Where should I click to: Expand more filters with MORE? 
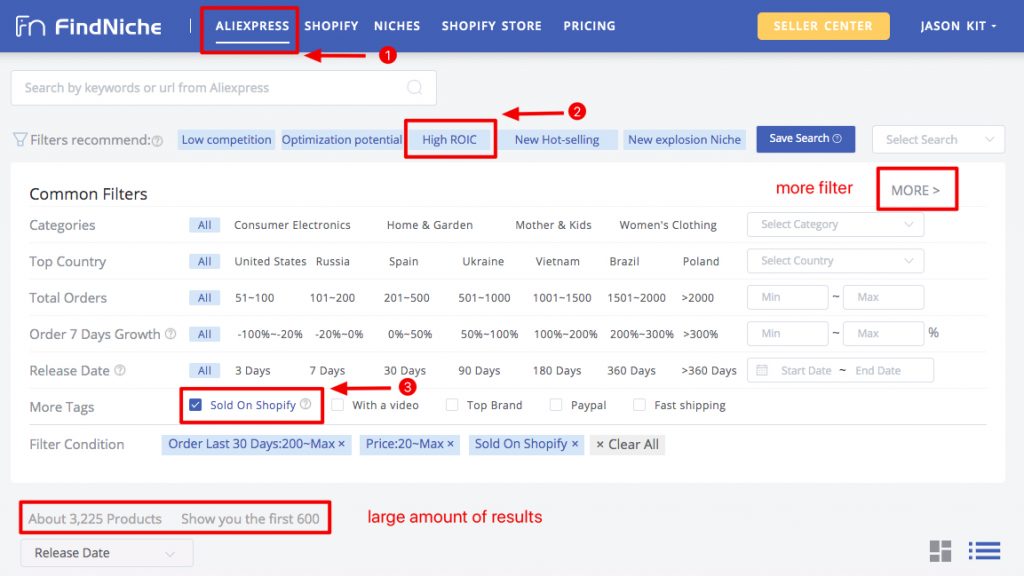coord(916,190)
